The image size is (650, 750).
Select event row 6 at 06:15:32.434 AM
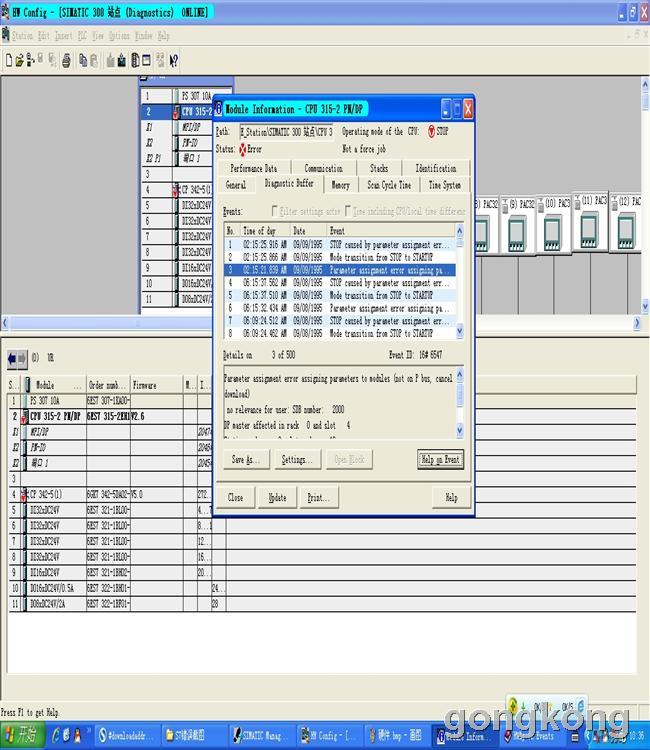[340, 308]
